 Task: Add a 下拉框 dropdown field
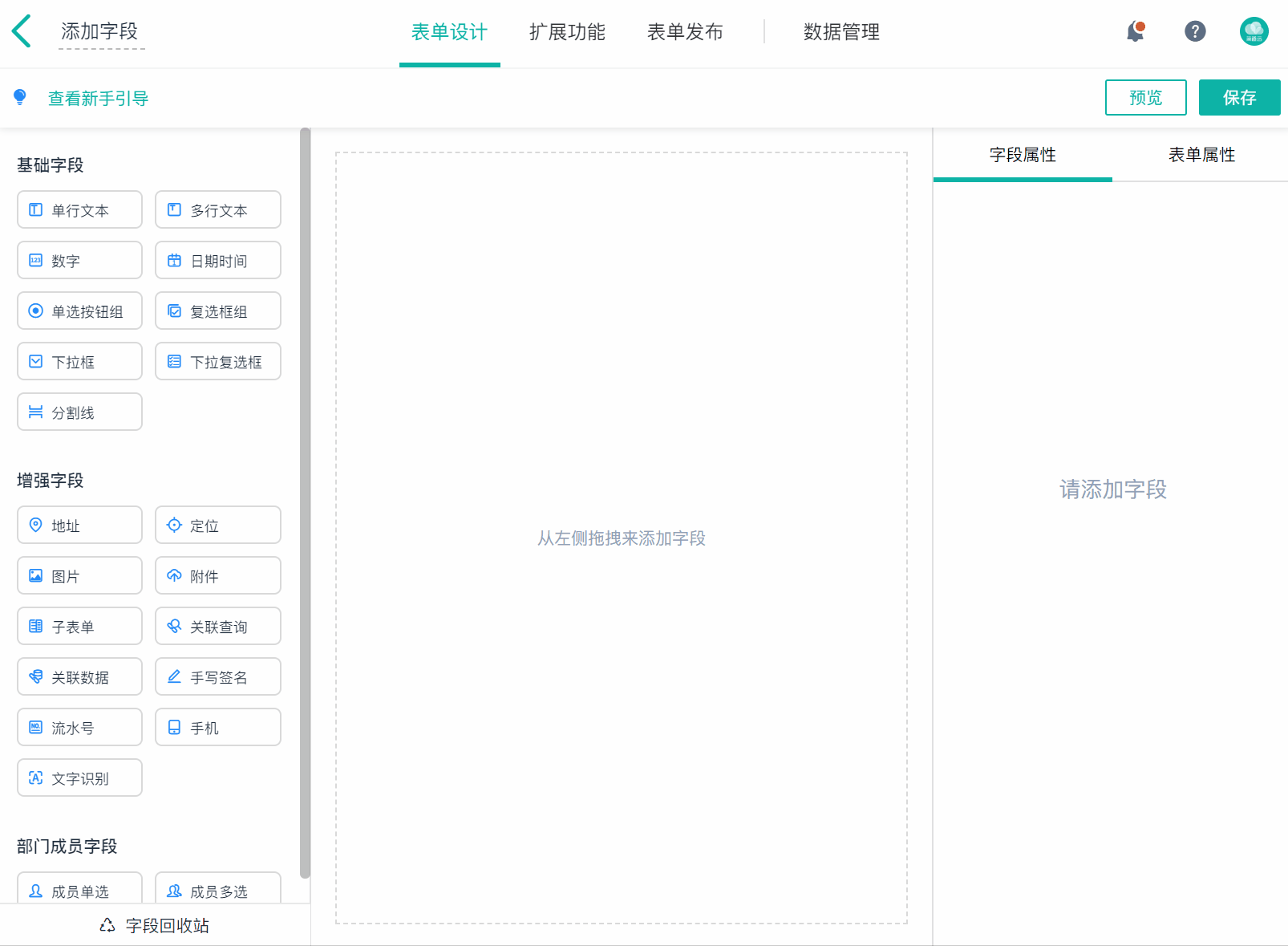click(79, 362)
